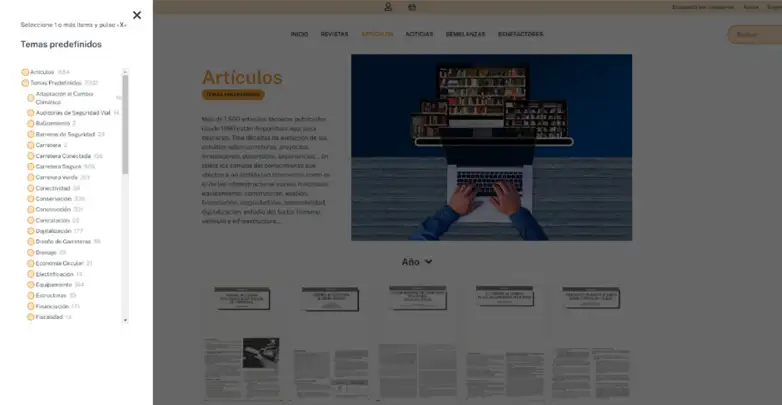Select the Carretera Segura topic circle

click(x=31, y=167)
